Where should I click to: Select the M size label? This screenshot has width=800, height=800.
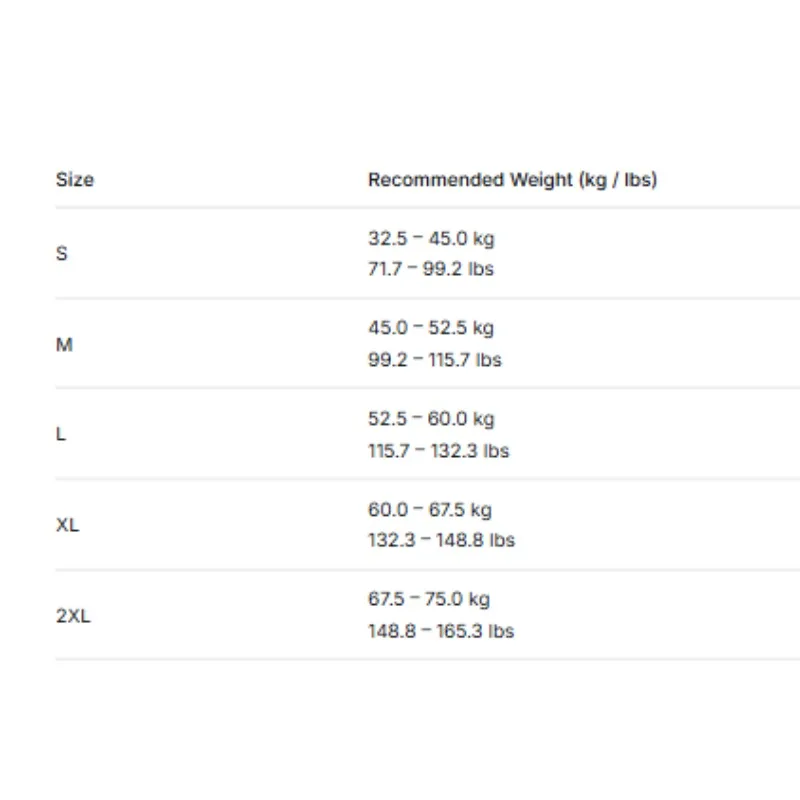click(64, 344)
